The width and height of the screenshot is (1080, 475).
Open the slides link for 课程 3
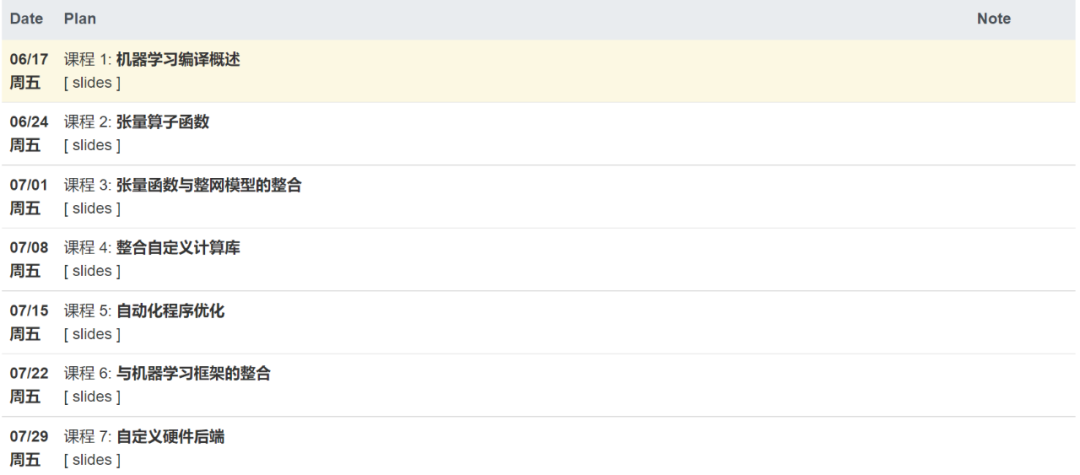pos(92,209)
